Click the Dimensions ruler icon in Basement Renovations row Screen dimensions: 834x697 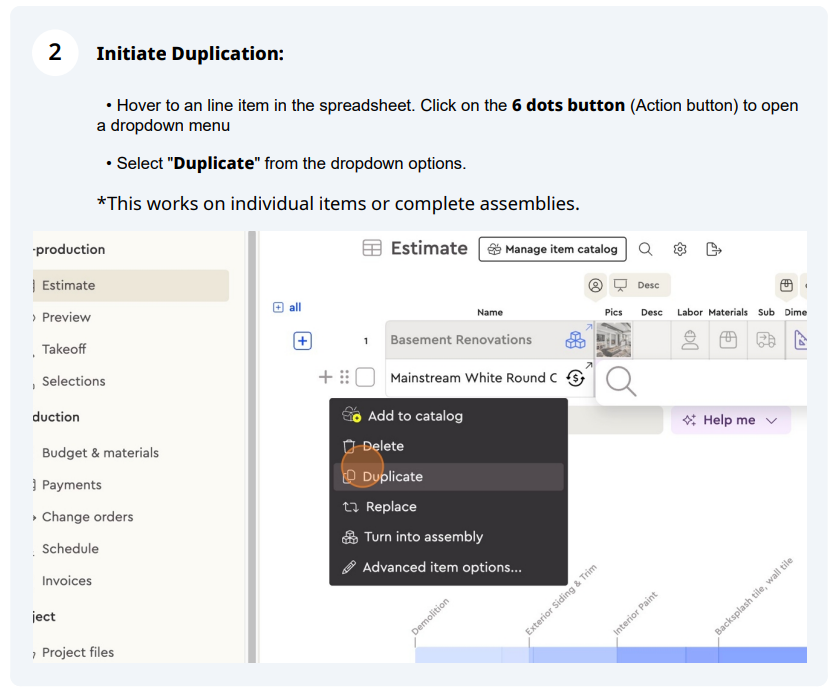(800, 339)
